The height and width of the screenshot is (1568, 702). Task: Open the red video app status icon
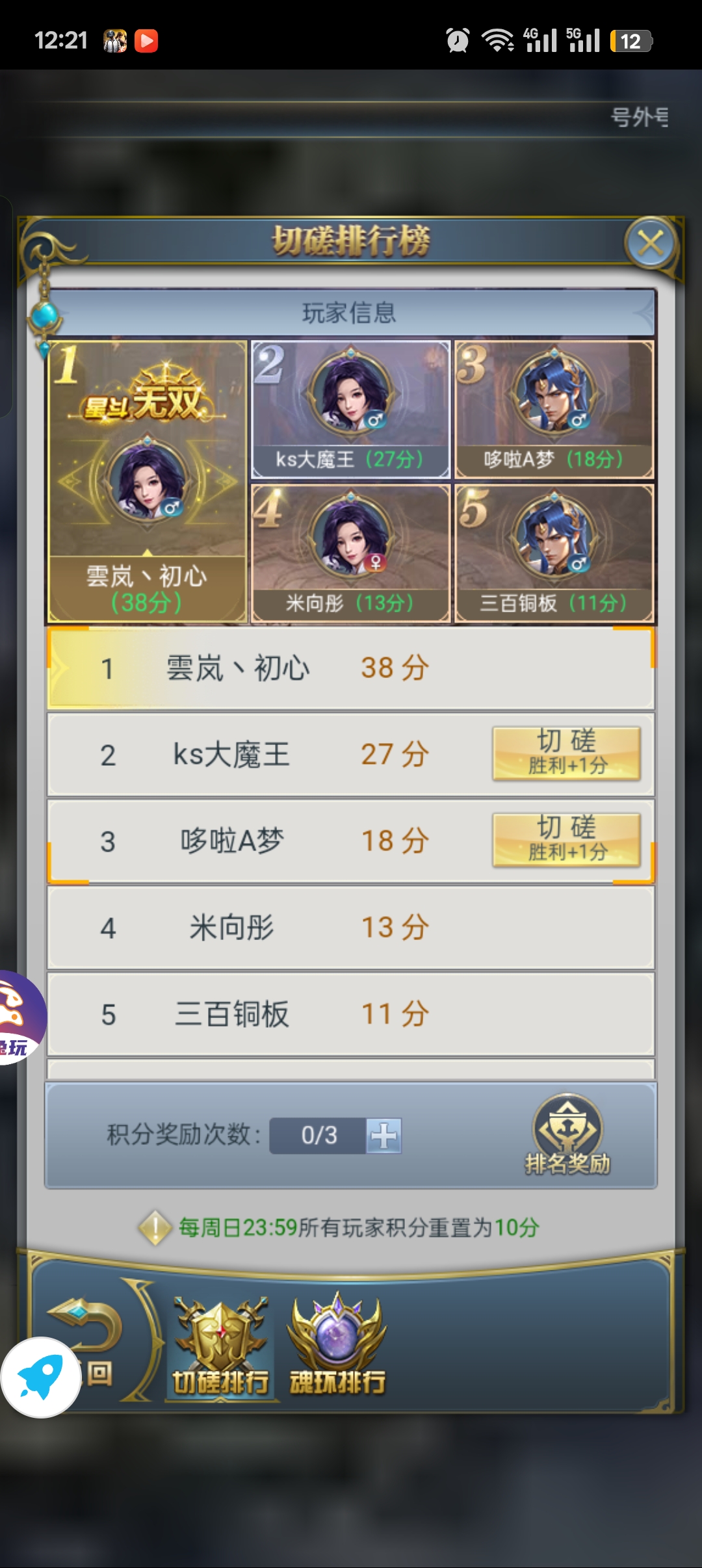click(146, 41)
